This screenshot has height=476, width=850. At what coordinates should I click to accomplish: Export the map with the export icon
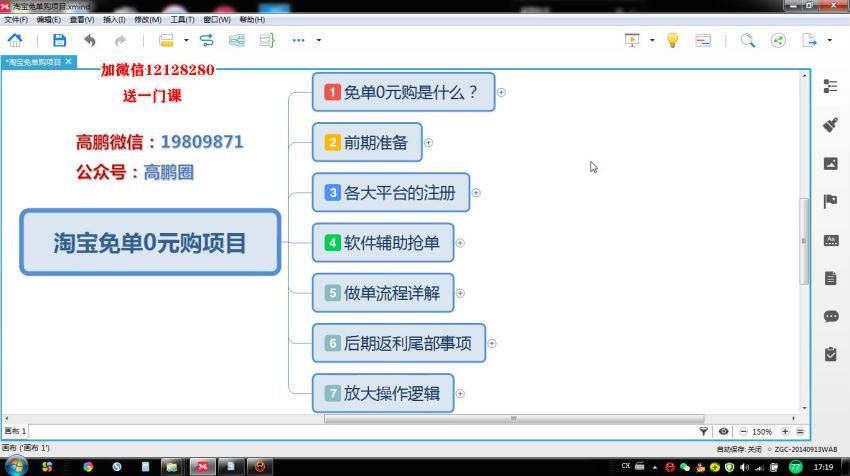coord(809,40)
